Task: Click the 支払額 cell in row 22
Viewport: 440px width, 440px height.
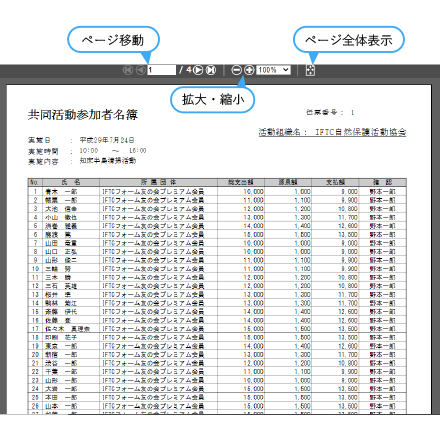Action: [335, 372]
